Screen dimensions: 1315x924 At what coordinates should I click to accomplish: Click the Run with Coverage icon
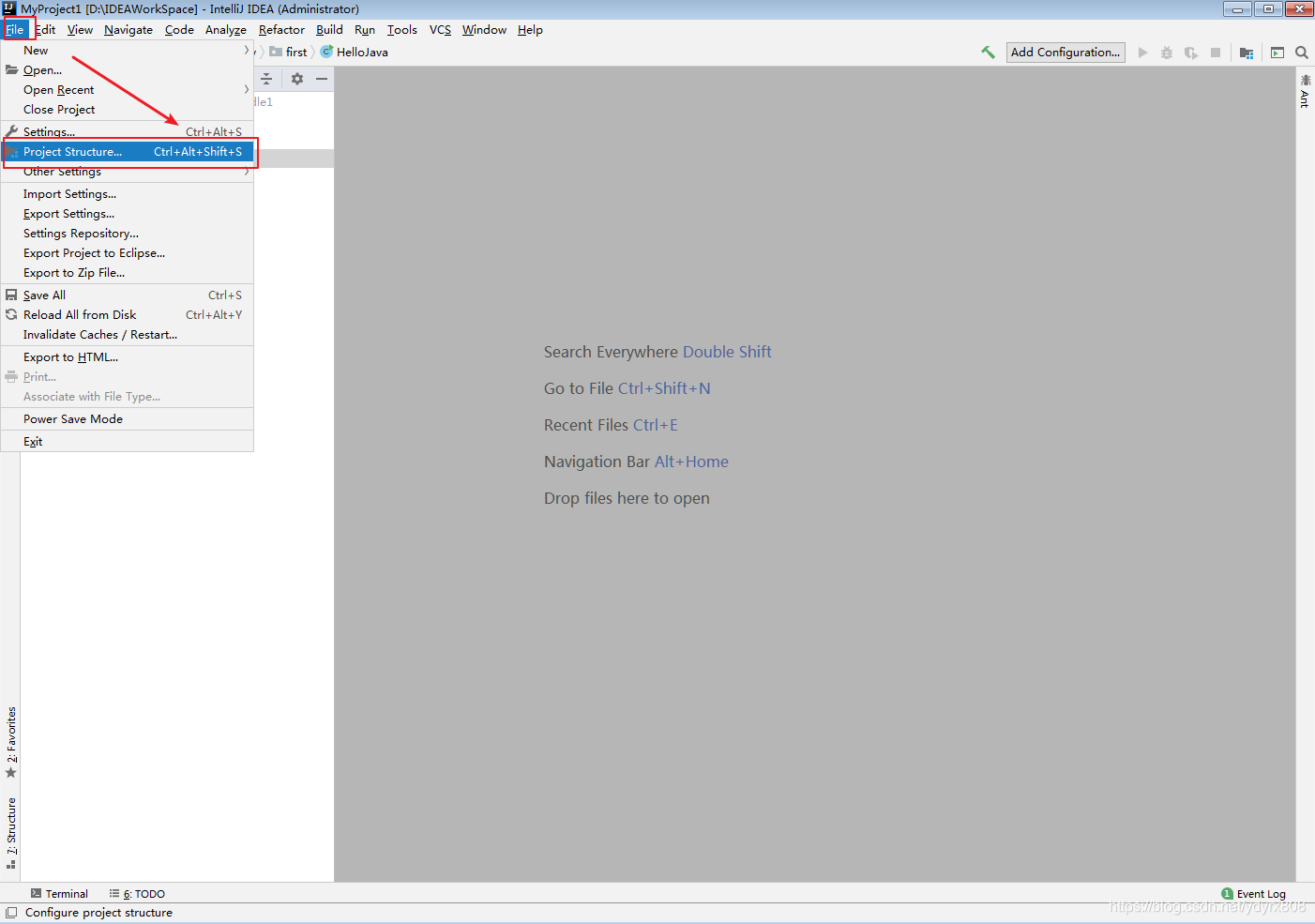pyautogui.click(x=1191, y=53)
